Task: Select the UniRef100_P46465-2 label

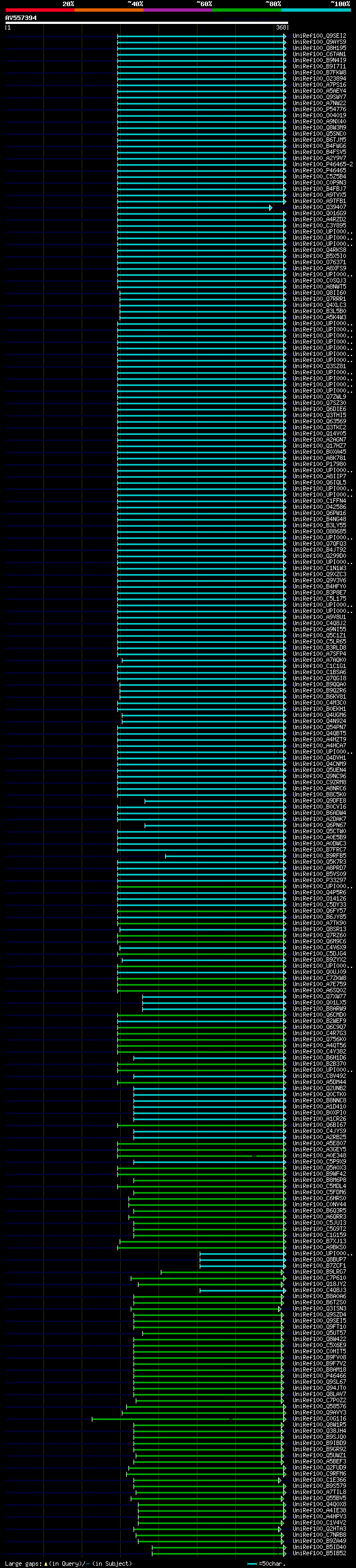Action: pyautogui.click(x=323, y=164)
